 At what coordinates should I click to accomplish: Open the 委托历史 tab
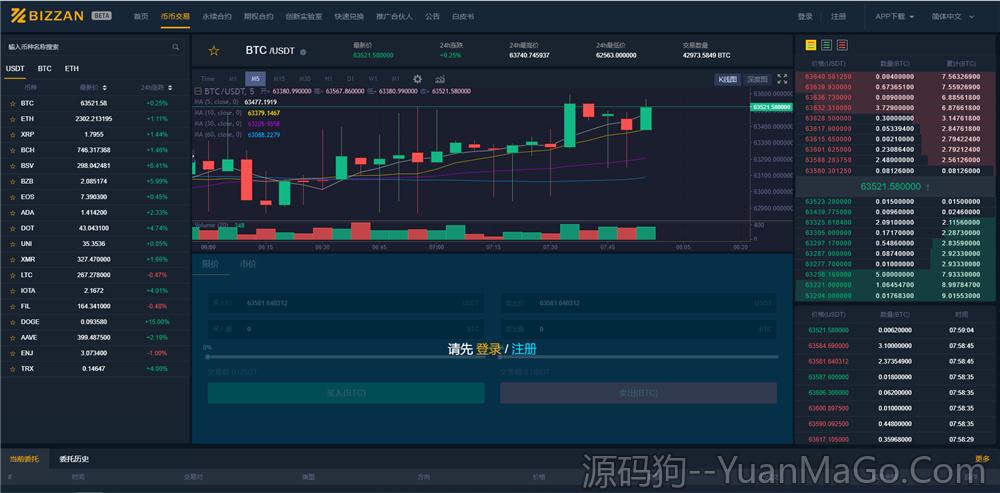(74, 459)
